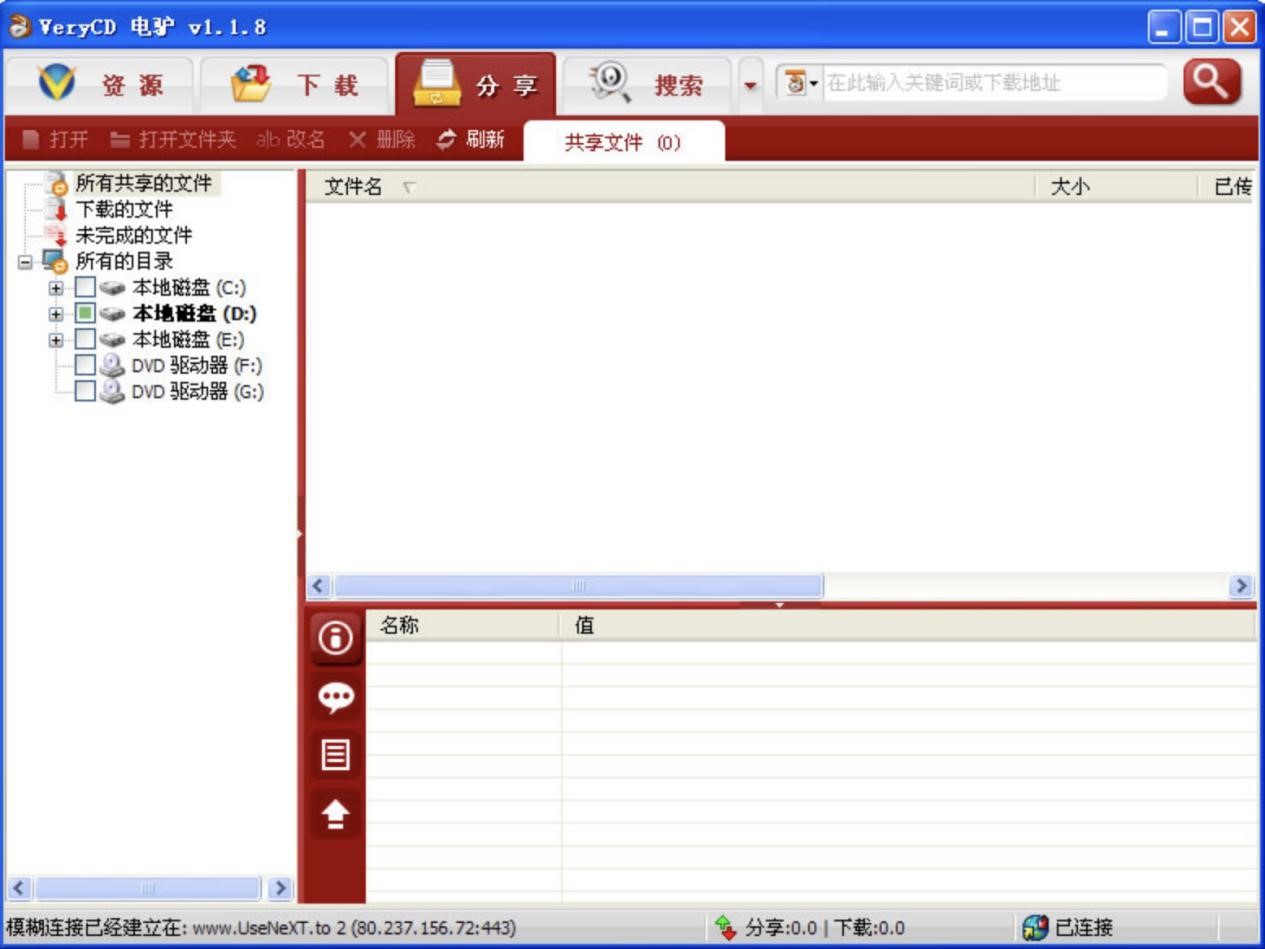1265x949 pixels.
Task: Expand the 本地磁盘 (E:) tree node
Action: point(56,339)
